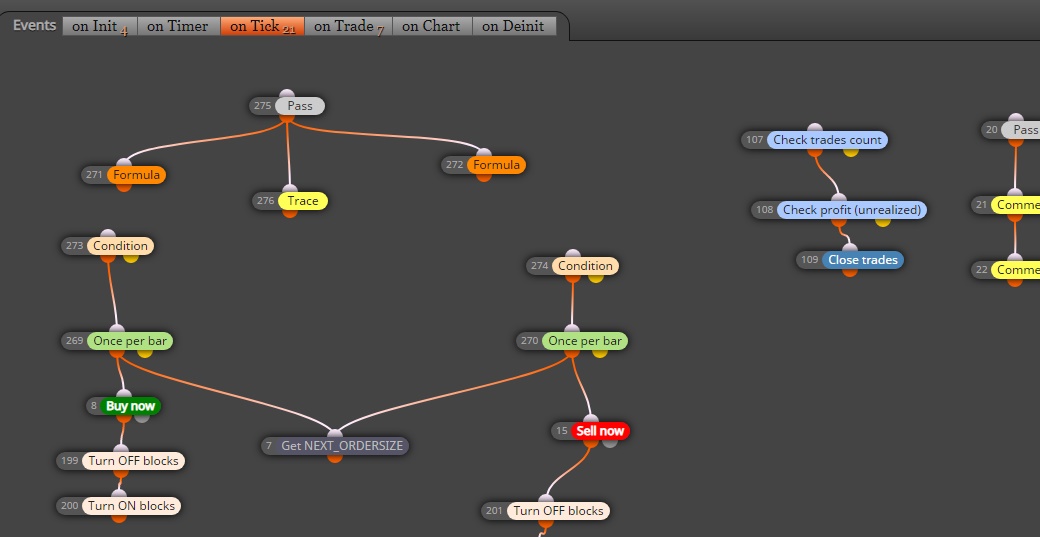Click the Trace block 276

click(302, 201)
